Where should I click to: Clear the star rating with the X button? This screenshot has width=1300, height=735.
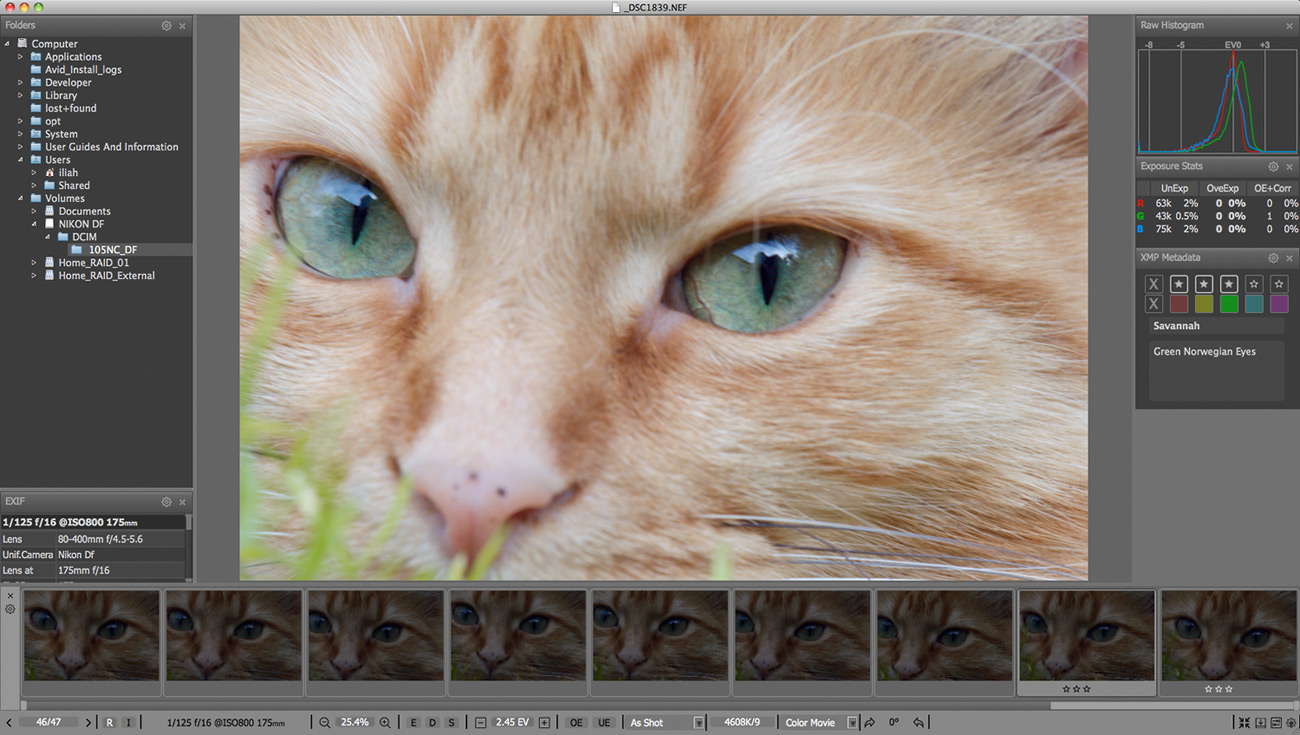(x=1154, y=285)
